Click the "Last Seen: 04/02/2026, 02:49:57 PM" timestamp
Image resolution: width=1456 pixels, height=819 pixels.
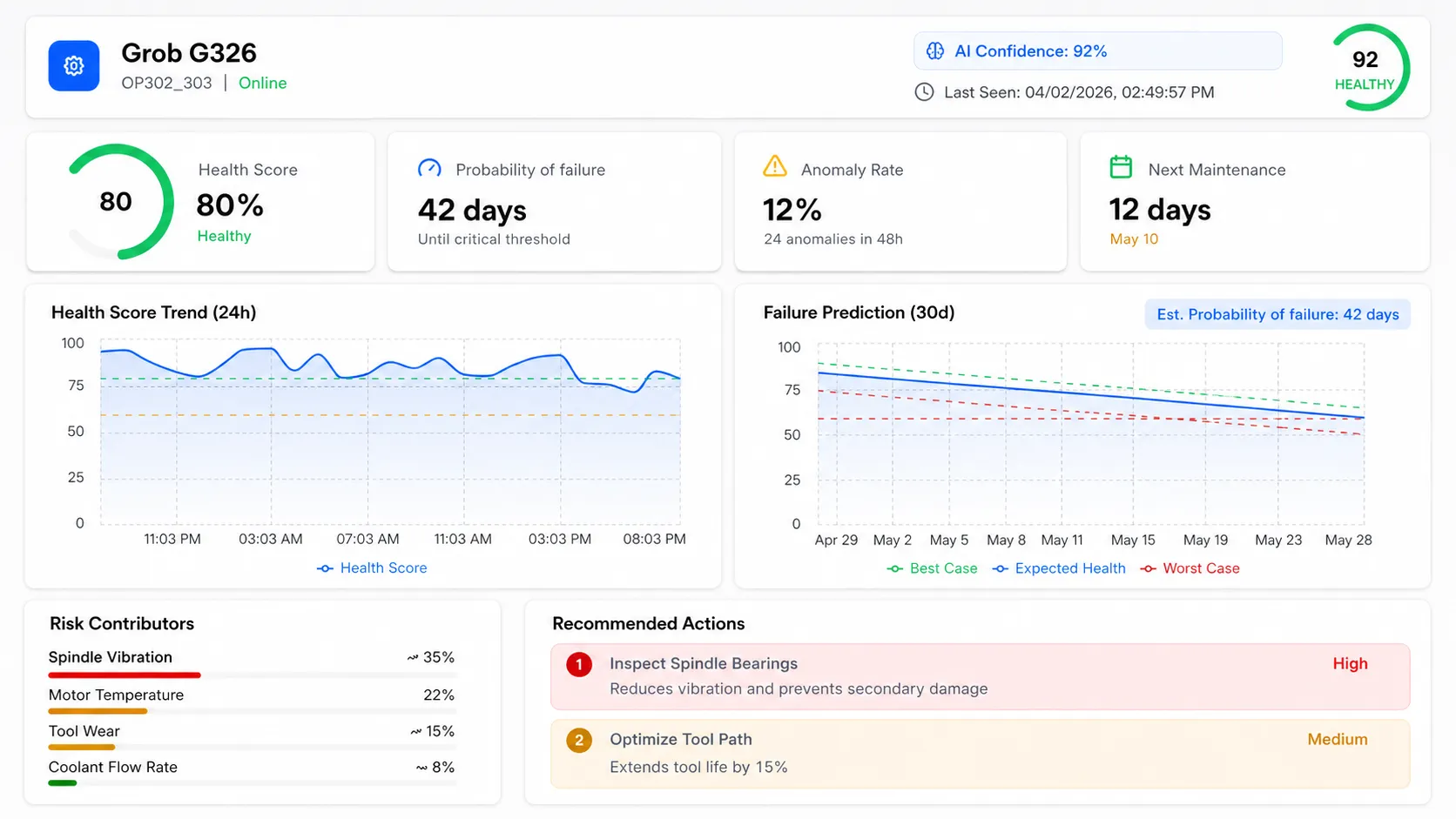pyautogui.click(x=1079, y=92)
